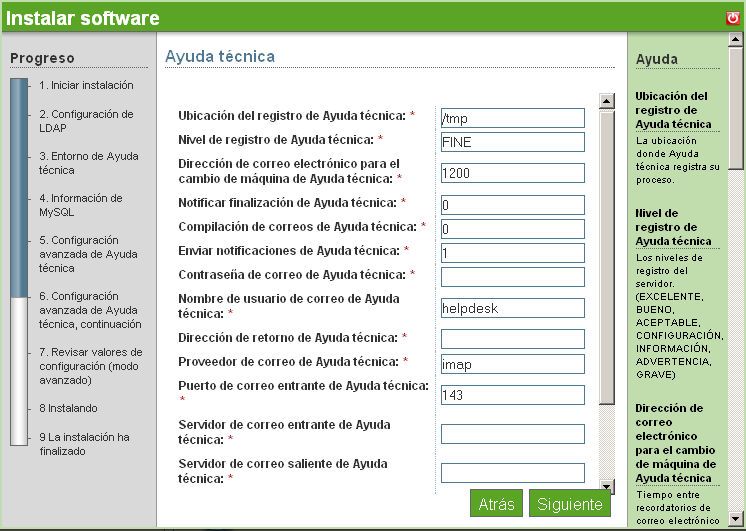
Task: Click the incoming mail port field with 143
Action: (x=512, y=395)
